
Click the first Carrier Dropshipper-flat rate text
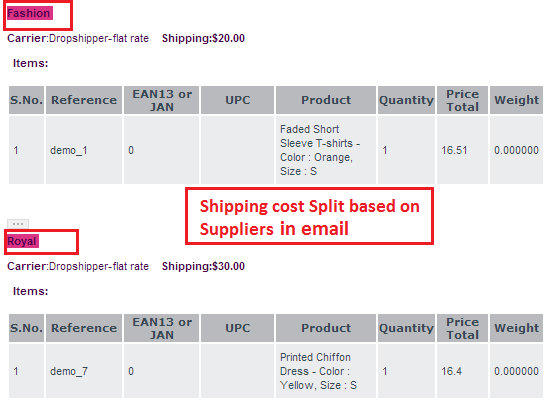pos(78,38)
